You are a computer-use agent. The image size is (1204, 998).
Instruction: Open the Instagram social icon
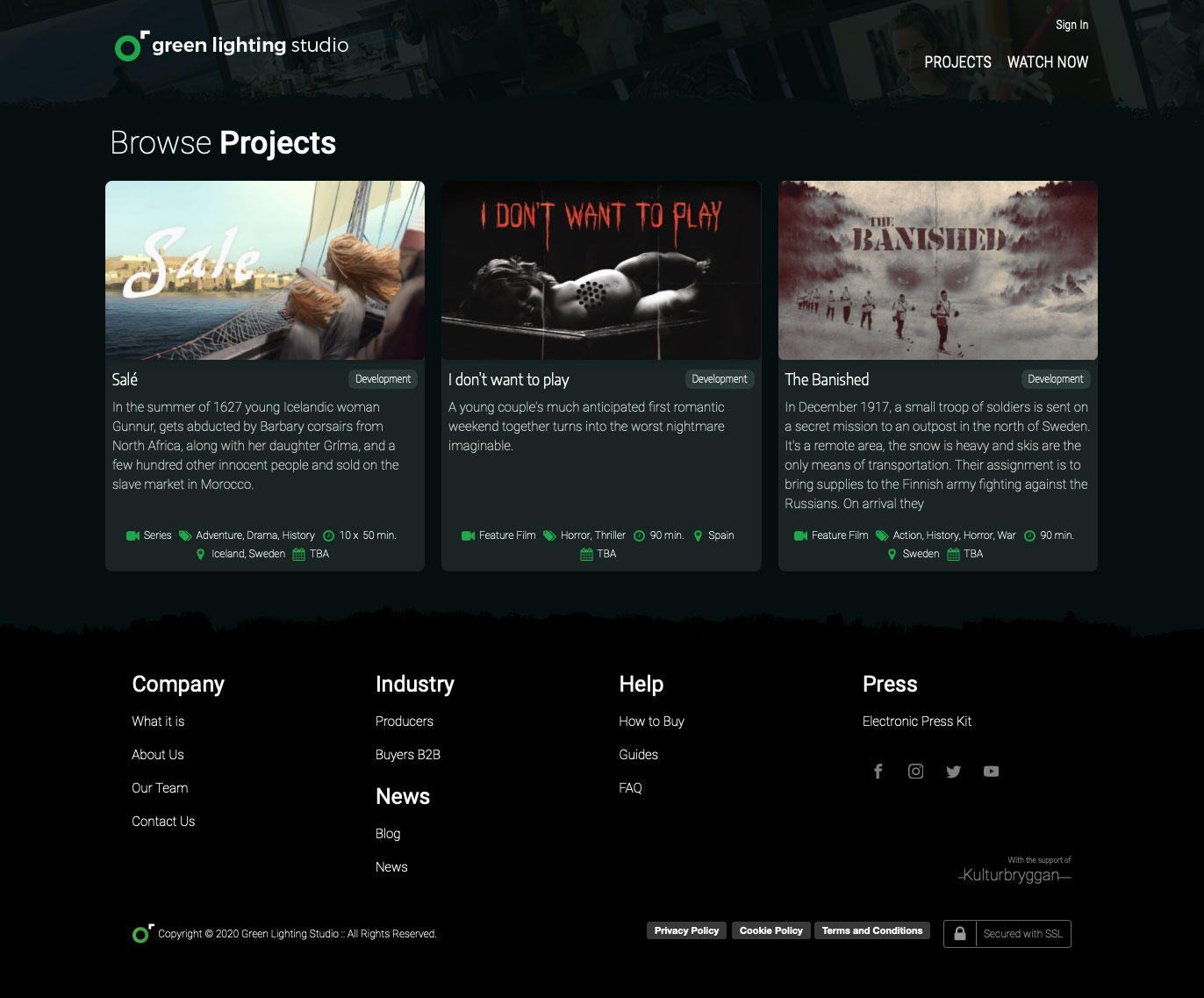[915, 772]
